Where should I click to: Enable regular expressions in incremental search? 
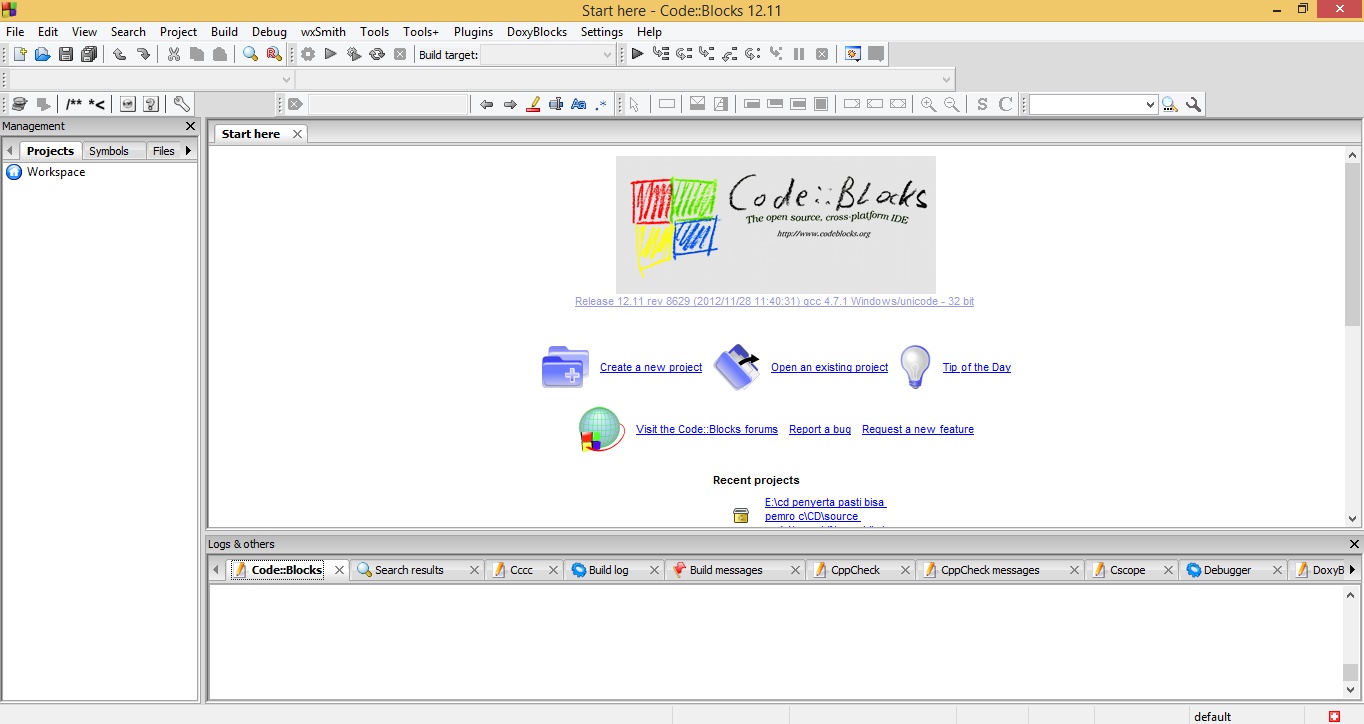[601, 104]
